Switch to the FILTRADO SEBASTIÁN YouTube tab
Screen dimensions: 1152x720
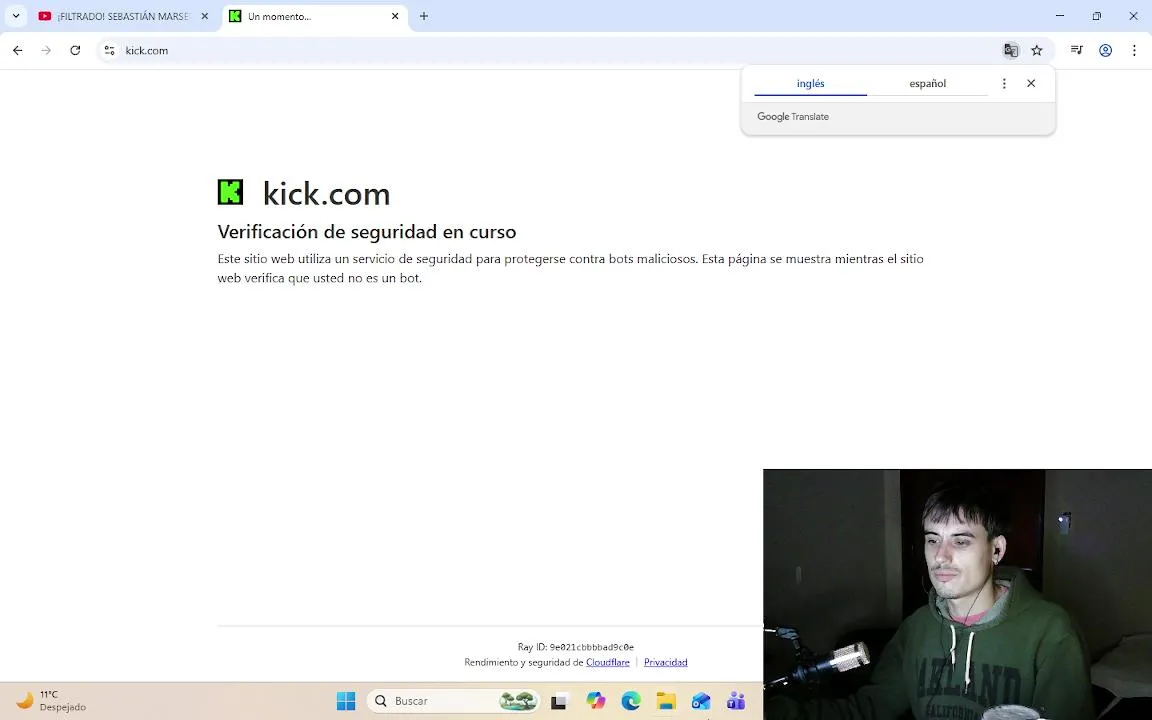[x=125, y=16]
